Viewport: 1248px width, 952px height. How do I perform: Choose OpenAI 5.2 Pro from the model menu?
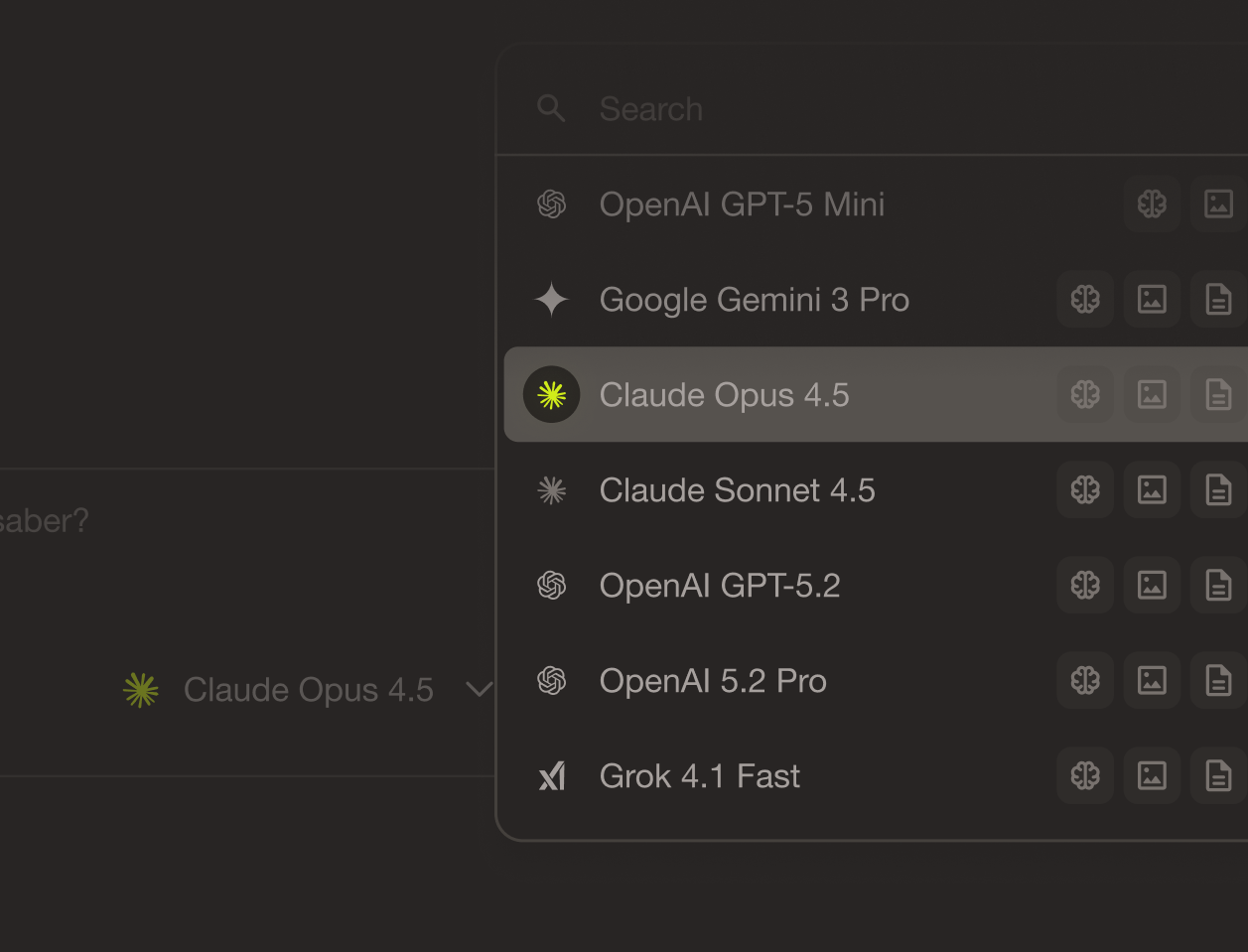coord(712,680)
